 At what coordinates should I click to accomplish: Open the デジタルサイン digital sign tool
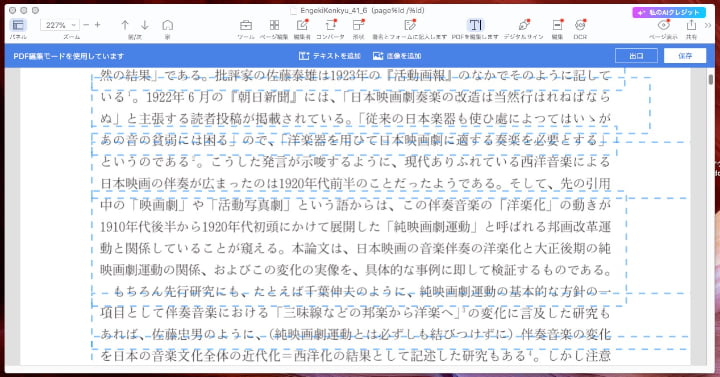point(523,25)
